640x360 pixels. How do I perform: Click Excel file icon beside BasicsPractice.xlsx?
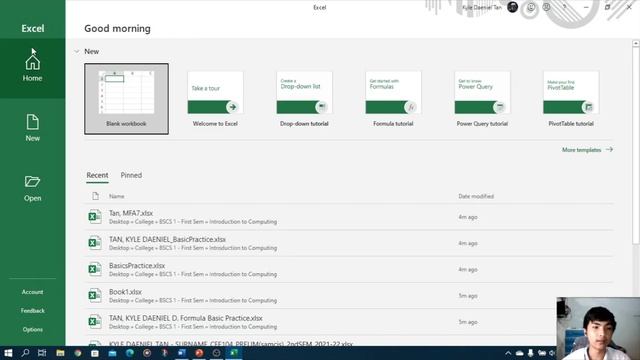pos(95,269)
